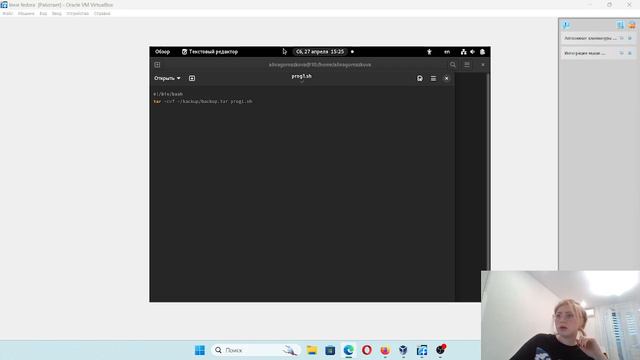The width and height of the screenshot is (640, 360).
Task: Click the blue list icon in side panel
Action: [620, 25]
